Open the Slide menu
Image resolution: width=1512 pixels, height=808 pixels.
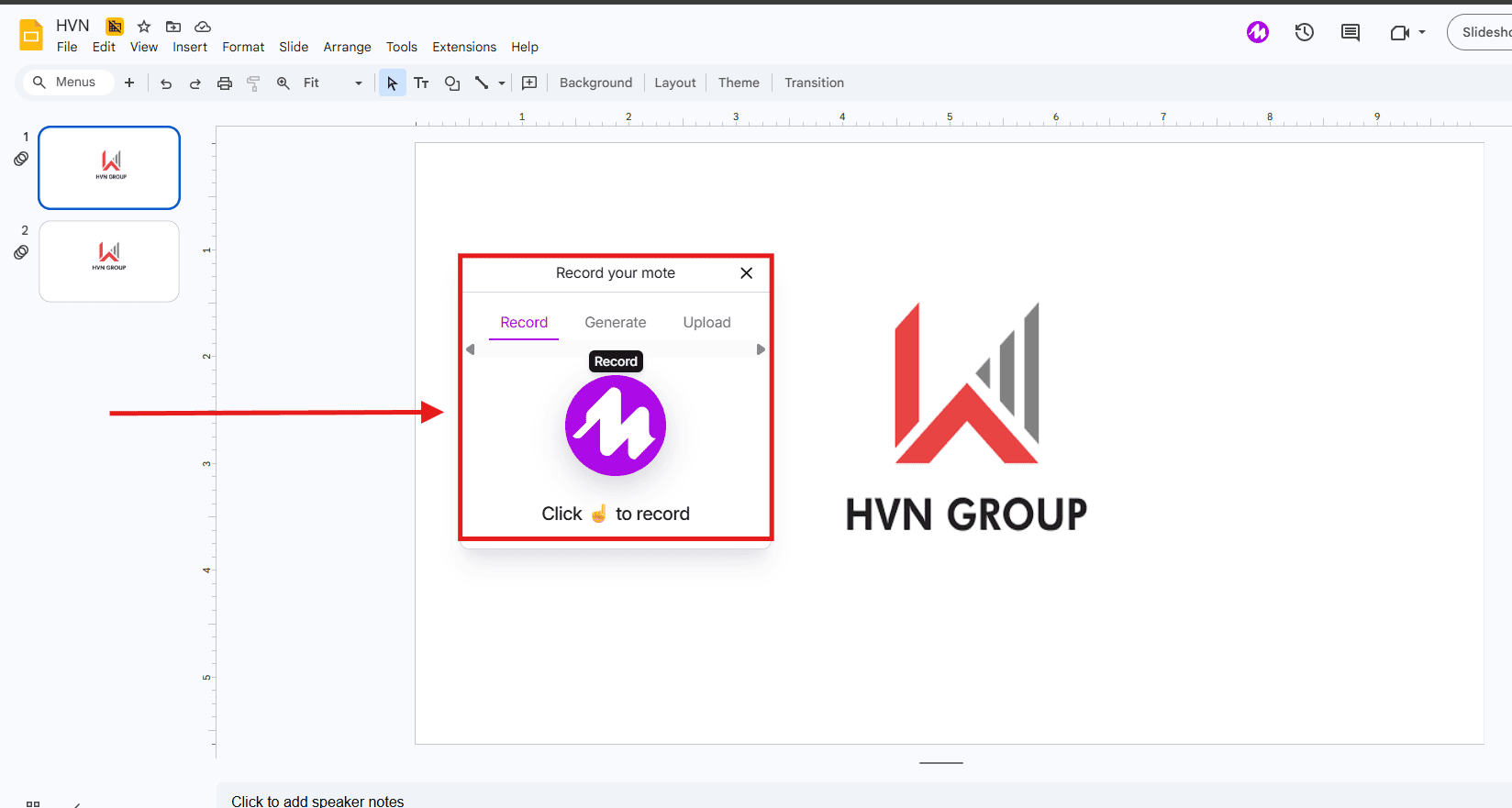coord(294,47)
